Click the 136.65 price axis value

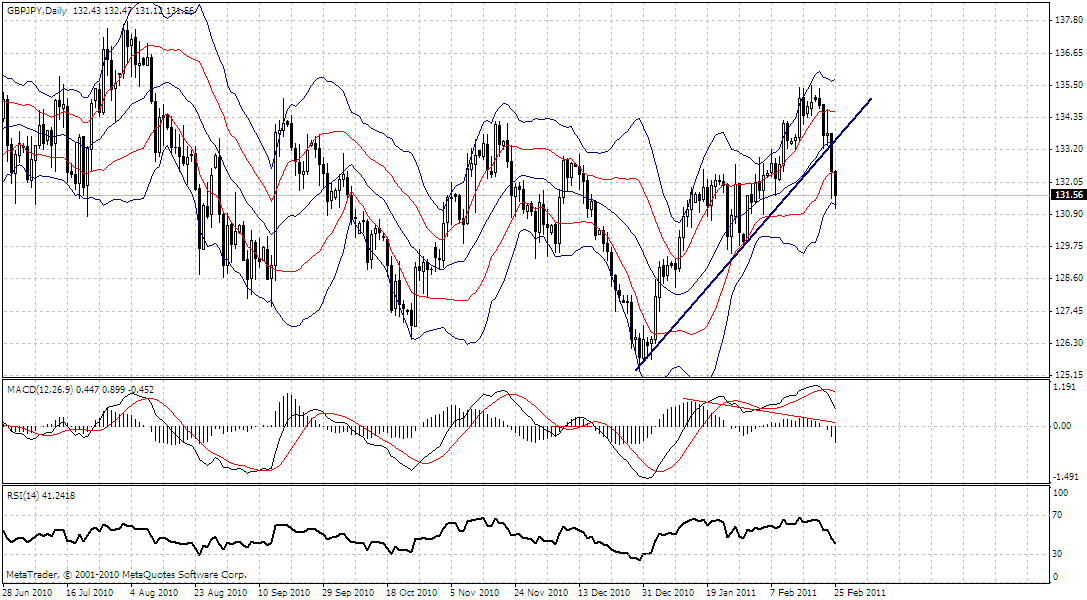pyautogui.click(x=1068, y=53)
